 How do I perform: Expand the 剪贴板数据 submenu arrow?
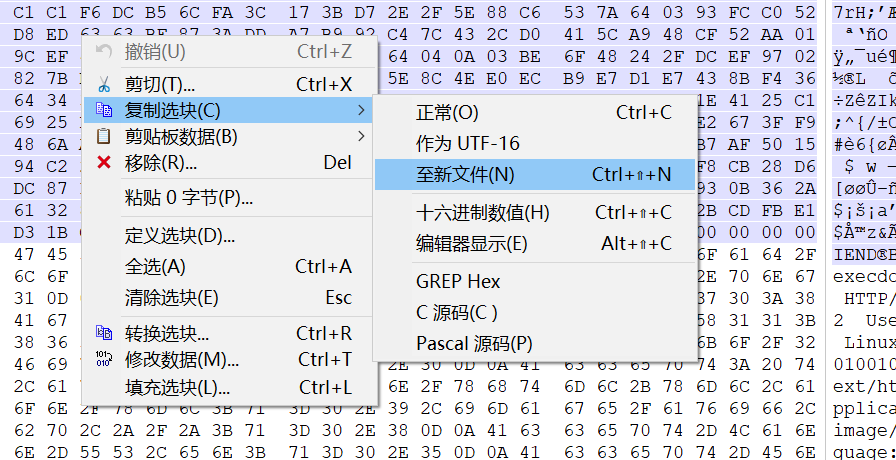pos(360,136)
